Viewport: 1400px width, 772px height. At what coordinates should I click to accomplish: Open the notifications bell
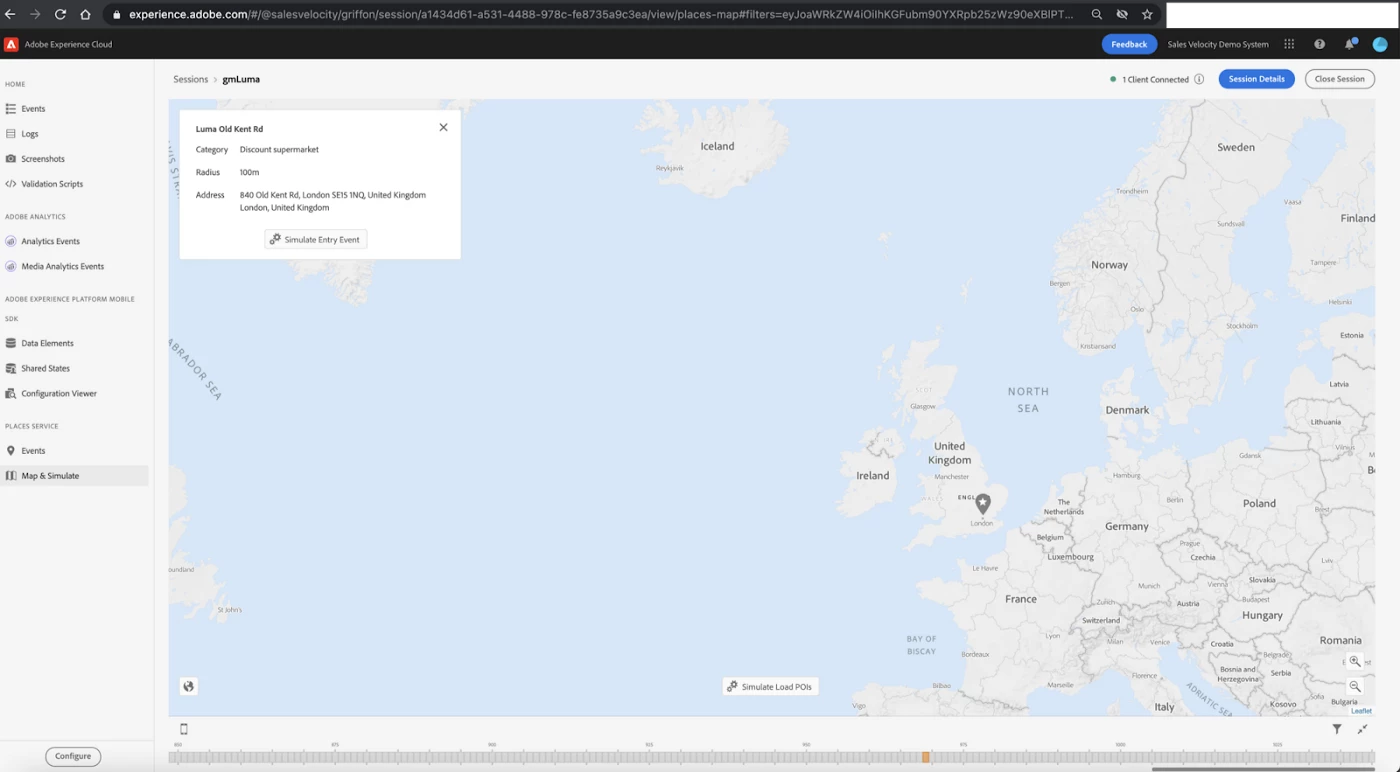[1350, 44]
